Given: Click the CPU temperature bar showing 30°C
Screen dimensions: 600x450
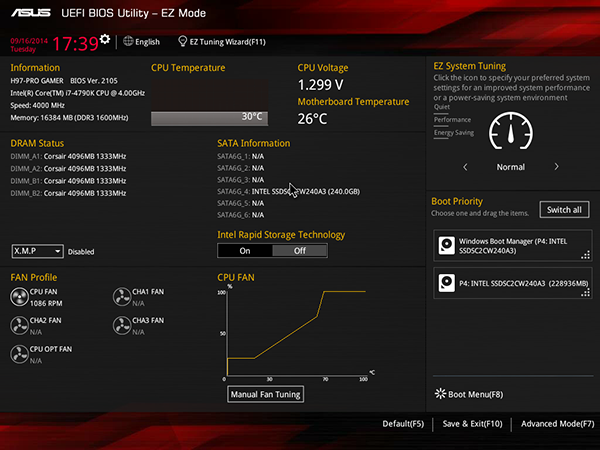Looking at the screenshot, I should pyautogui.click(x=209, y=118).
